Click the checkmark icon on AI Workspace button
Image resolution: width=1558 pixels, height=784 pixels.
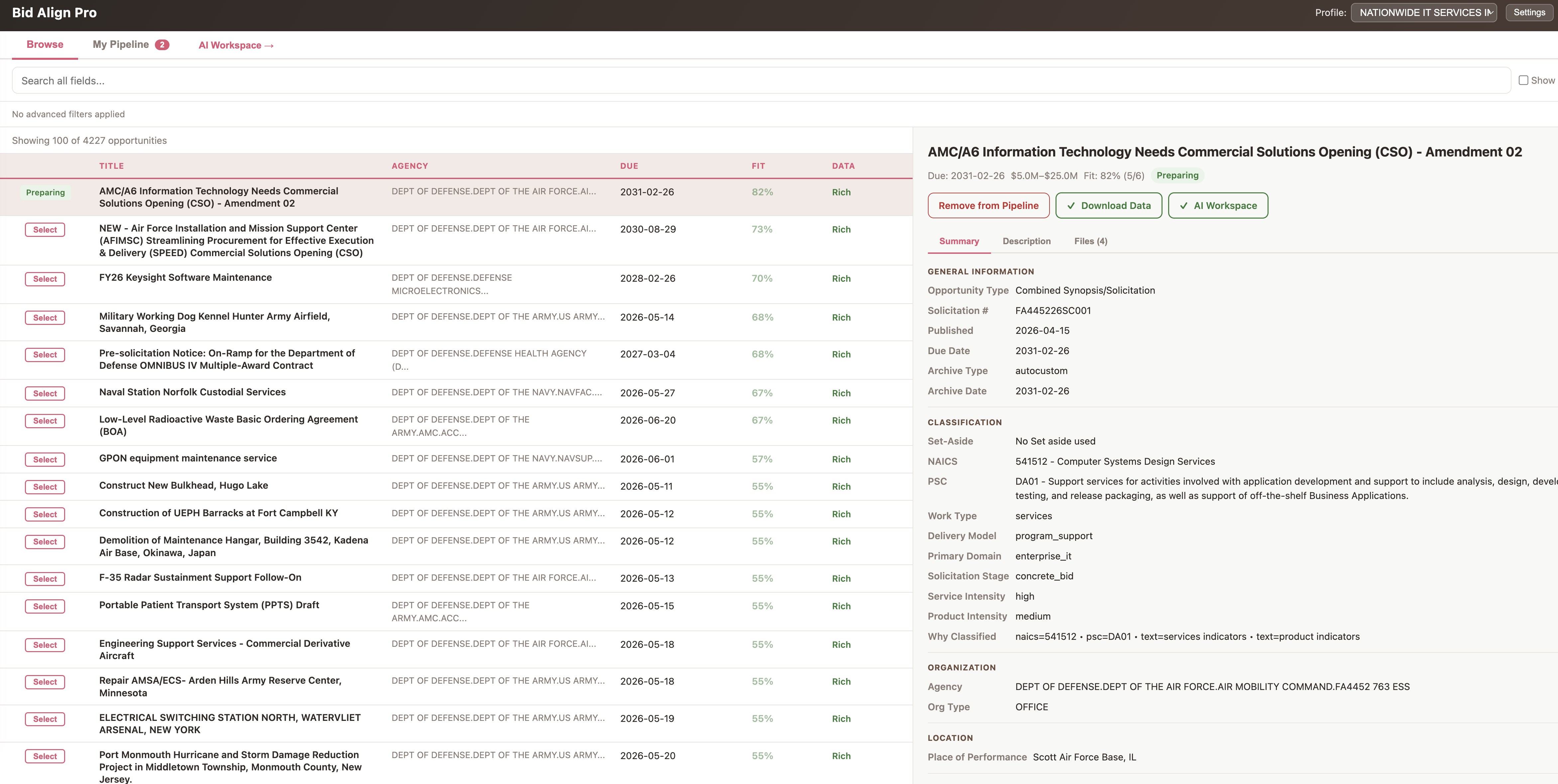[x=1183, y=206]
